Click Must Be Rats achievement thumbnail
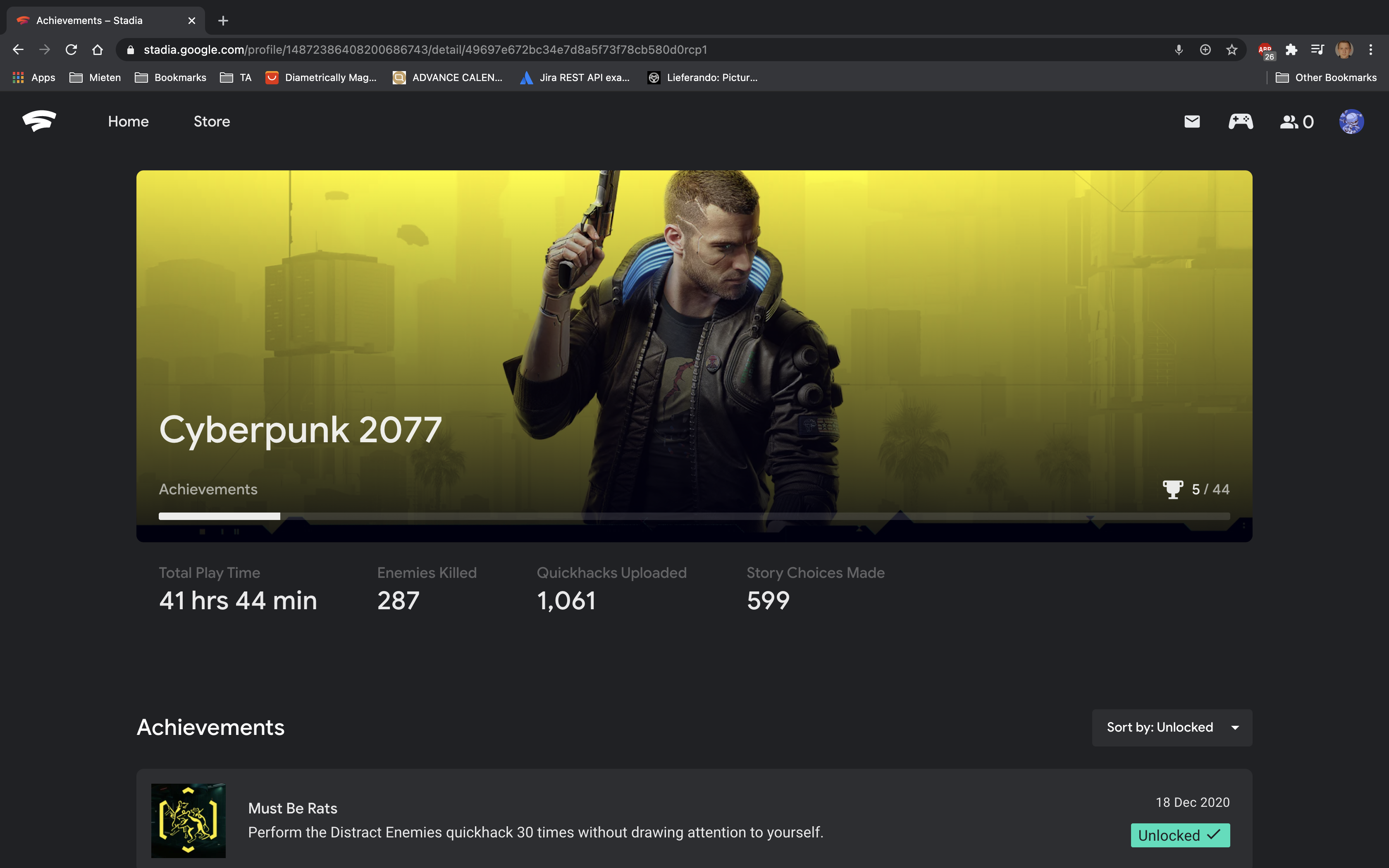The width and height of the screenshot is (1389, 868). pos(188,820)
